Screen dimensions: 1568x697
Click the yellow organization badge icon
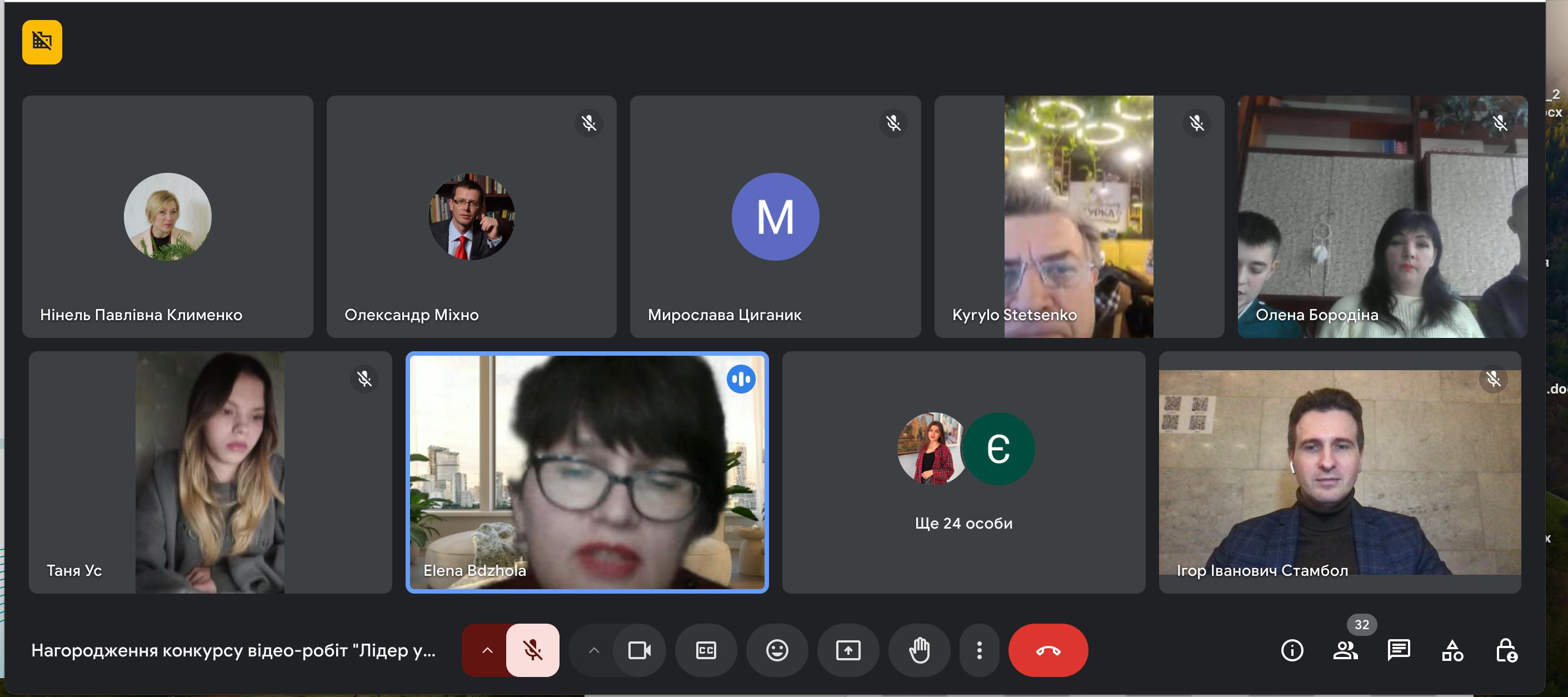point(42,41)
